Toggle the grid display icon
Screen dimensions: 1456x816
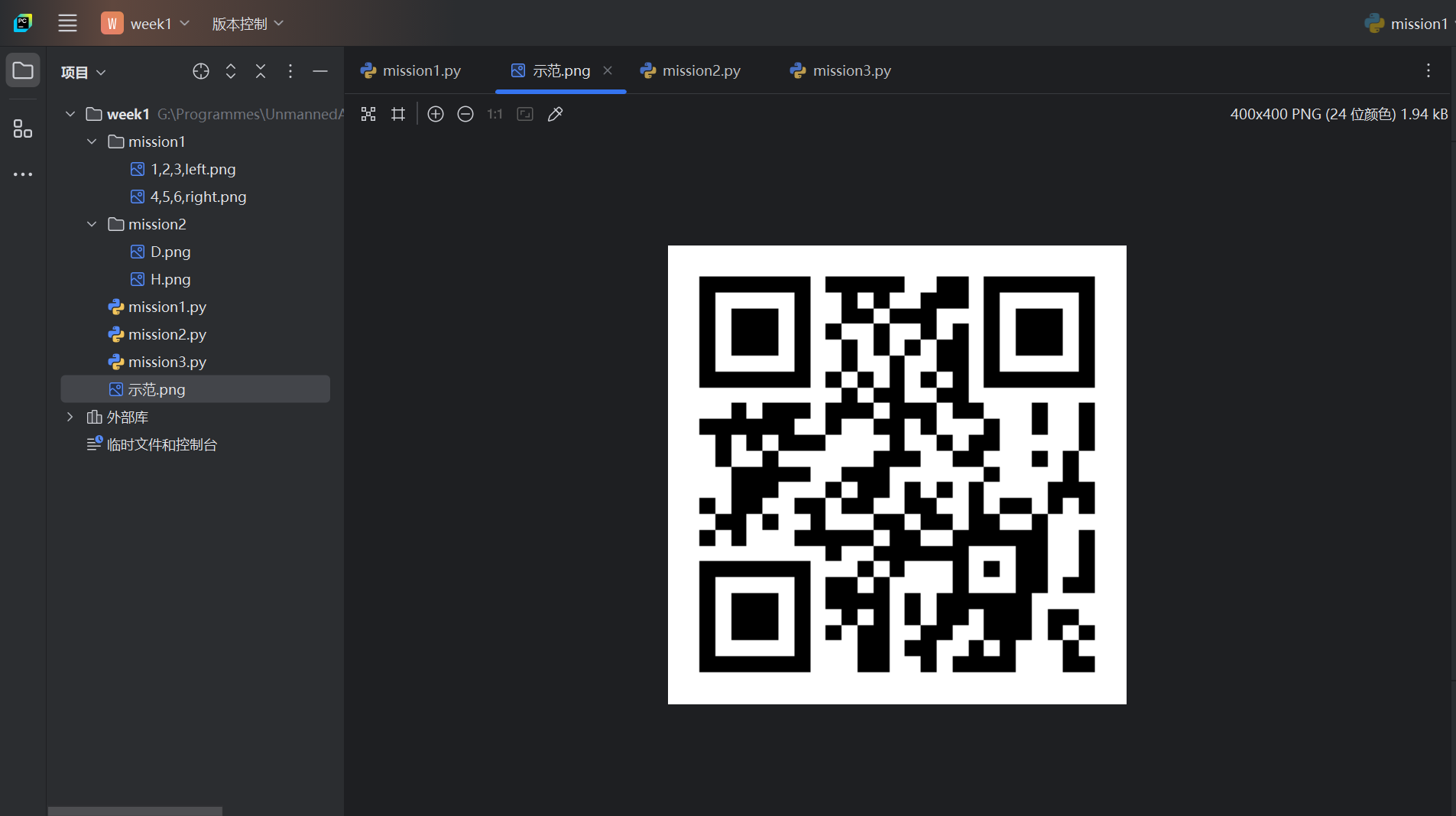(x=398, y=114)
